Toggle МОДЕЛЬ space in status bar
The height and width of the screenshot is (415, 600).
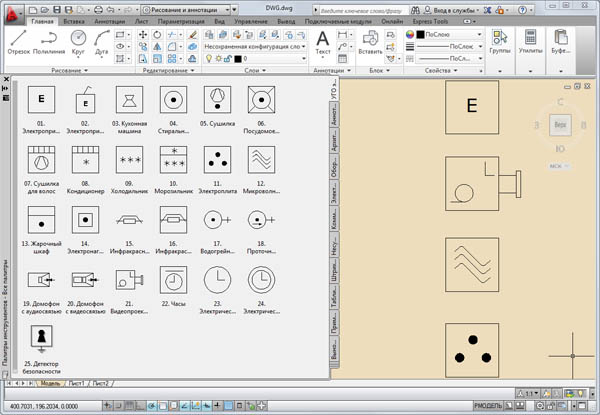click(x=488, y=405)
